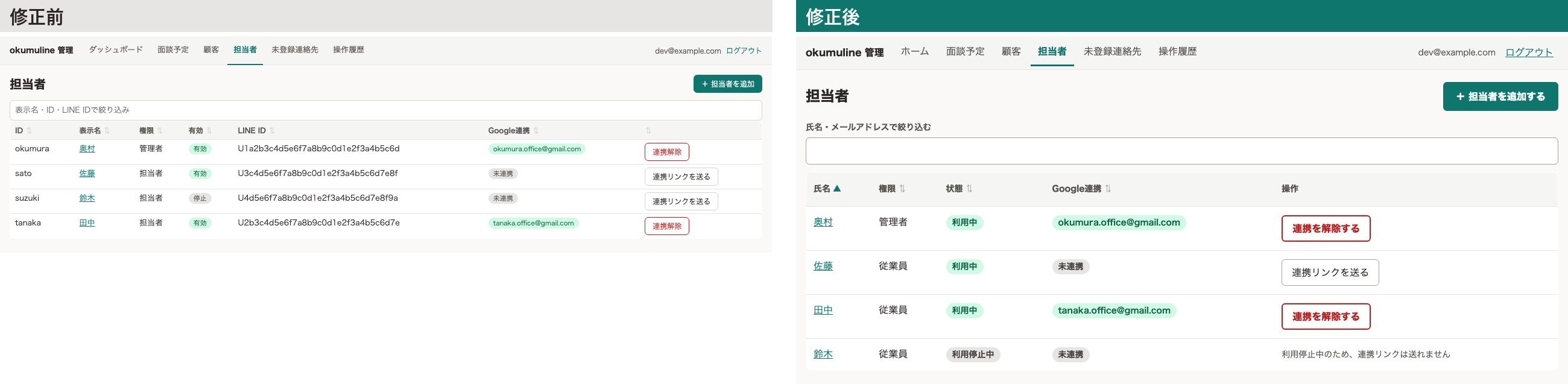The height and width of the screenshot is (384, 1568).
Task: Sort by Google連携 column in 修正前 table
Action: 513,131
